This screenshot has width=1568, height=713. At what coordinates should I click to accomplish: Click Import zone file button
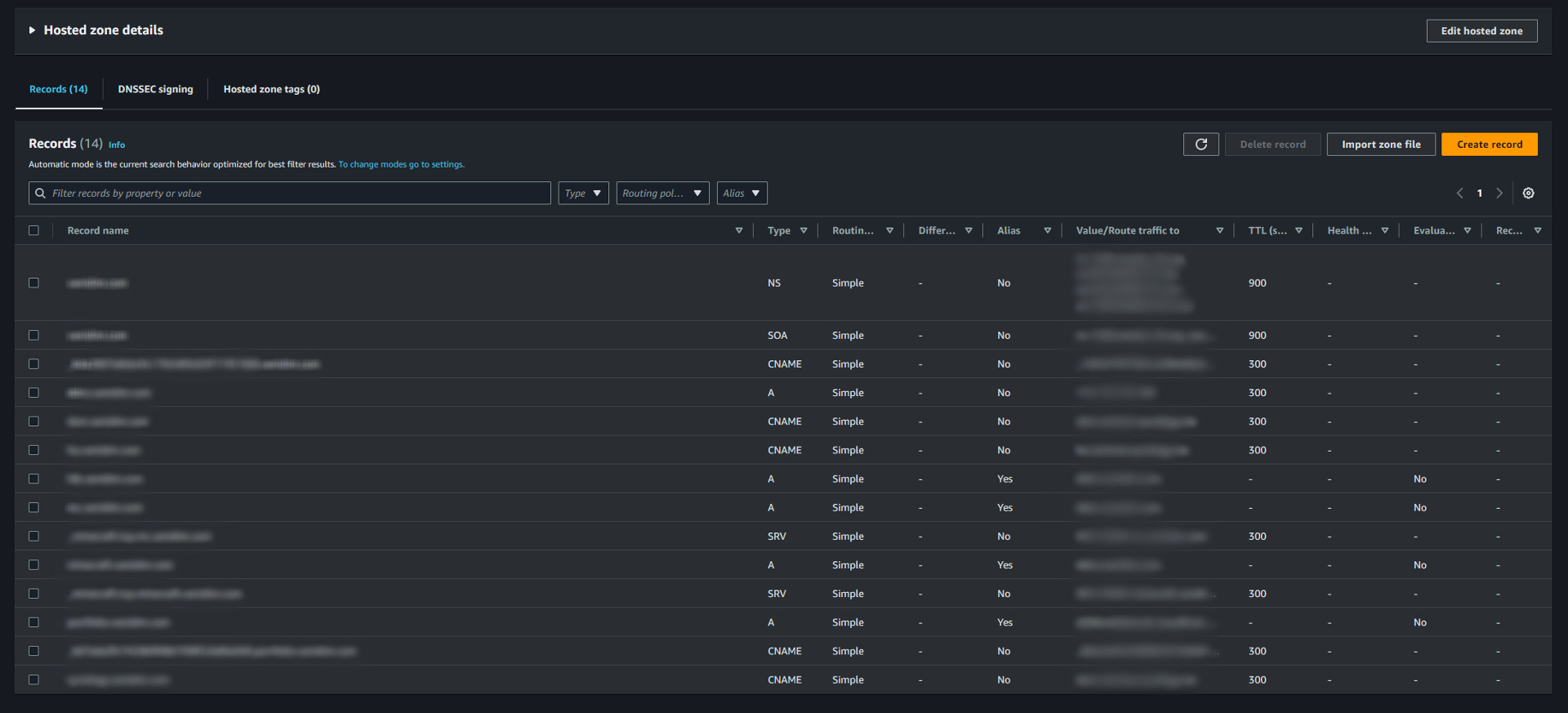pyautogui.click(x=1381, y=145)
